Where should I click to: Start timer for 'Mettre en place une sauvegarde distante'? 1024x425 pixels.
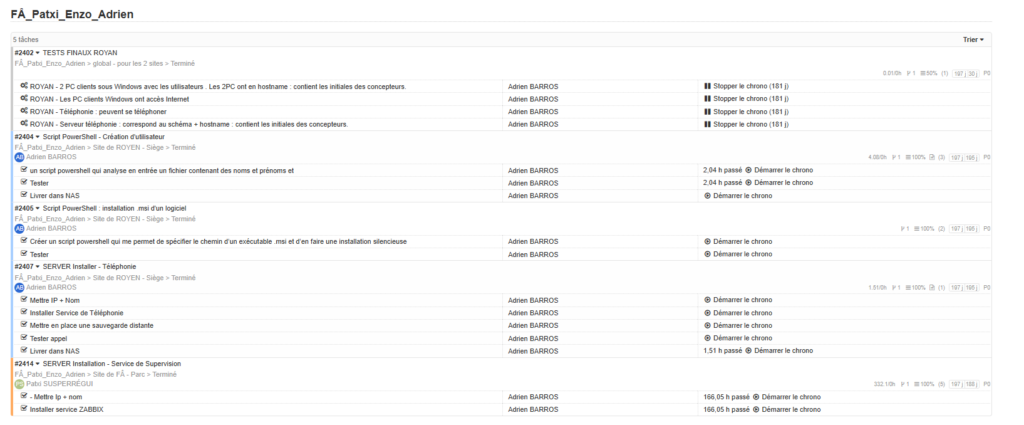tap(738, 326)
